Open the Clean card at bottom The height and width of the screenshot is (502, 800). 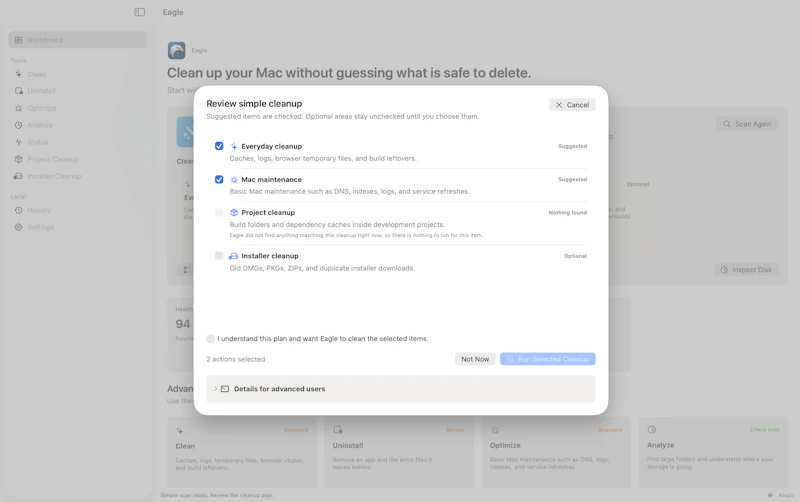(x=242, y=452)
